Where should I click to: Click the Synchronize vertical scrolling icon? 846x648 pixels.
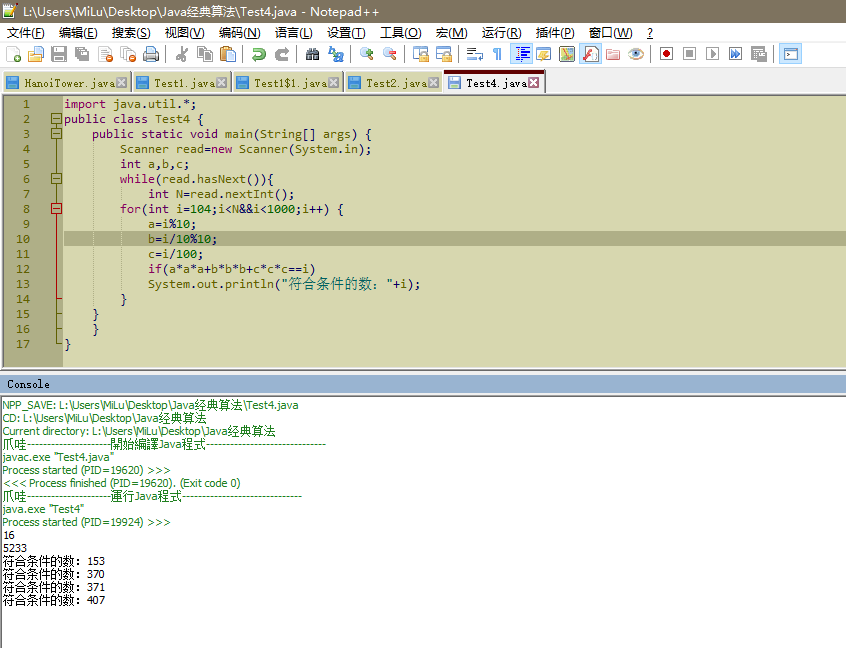[x=420, y=54]
